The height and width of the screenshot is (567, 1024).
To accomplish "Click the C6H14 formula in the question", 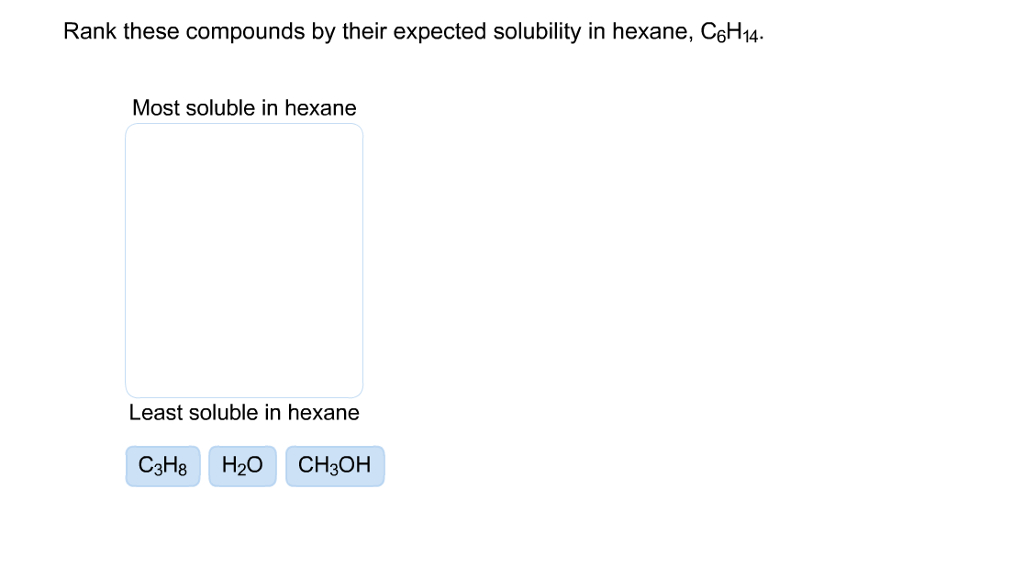I will pos(726,33).
